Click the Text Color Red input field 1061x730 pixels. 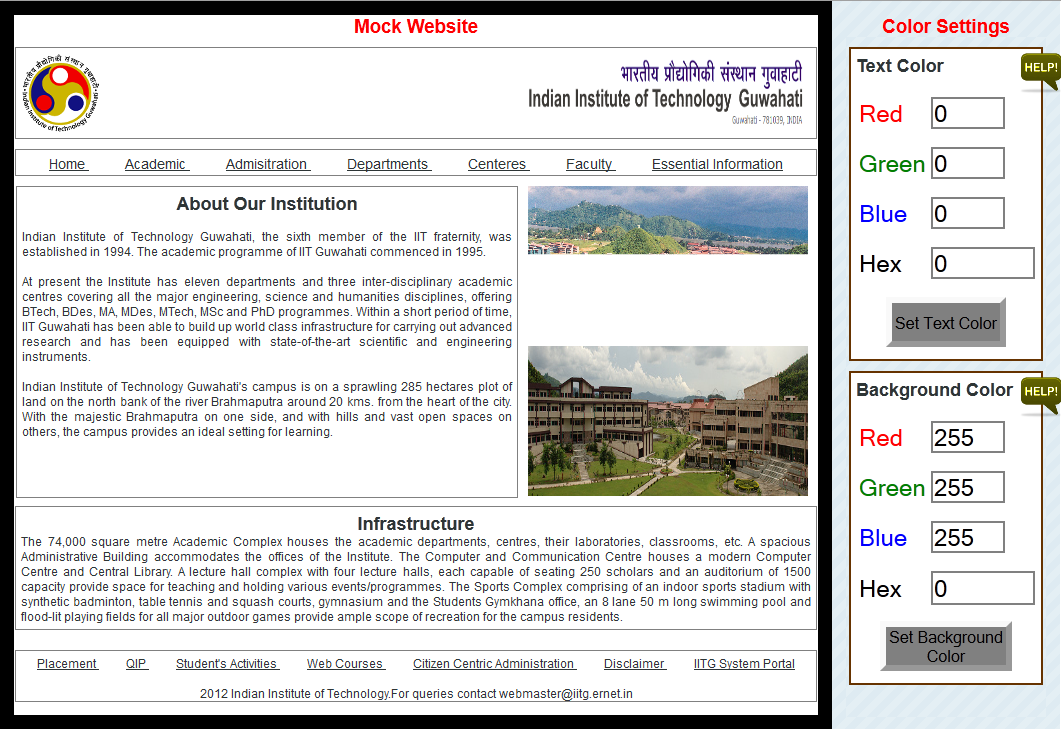coord(967,113)
